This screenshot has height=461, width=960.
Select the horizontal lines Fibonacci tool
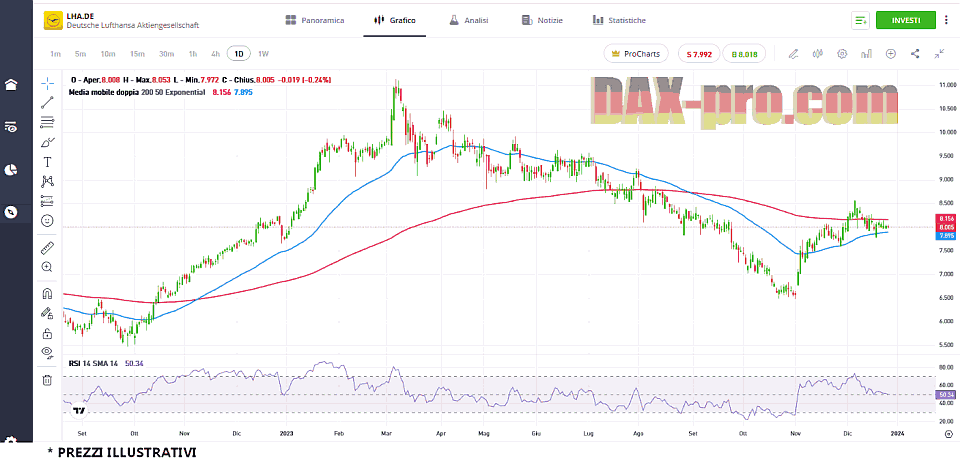[47, 122]
